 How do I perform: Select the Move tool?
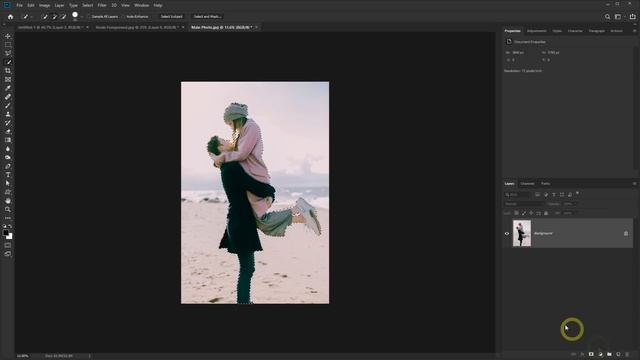(x=8, y=36)
